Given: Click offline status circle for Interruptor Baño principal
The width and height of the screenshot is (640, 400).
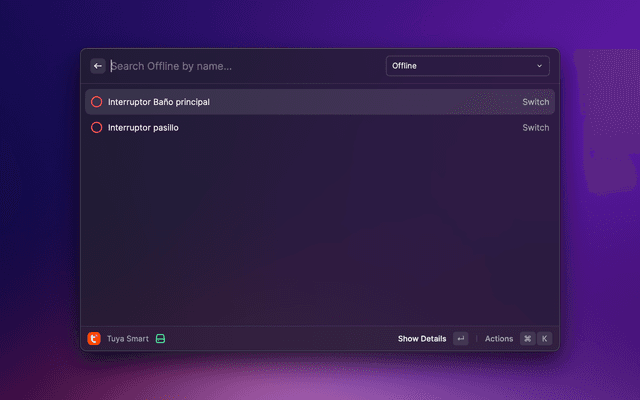Looking at the screenshot, I should tap(97, 102).
